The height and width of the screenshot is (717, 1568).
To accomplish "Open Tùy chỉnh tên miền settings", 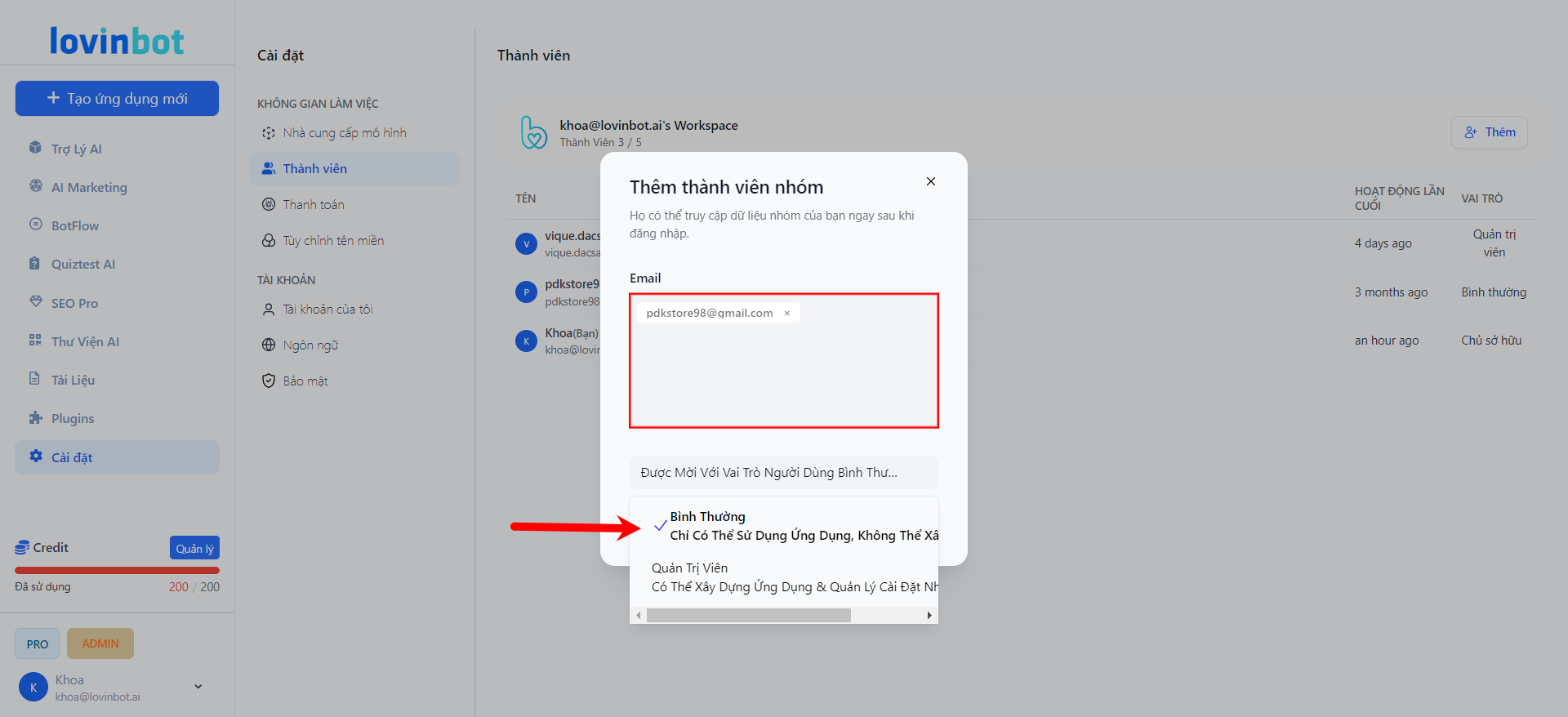I will 332,240.
